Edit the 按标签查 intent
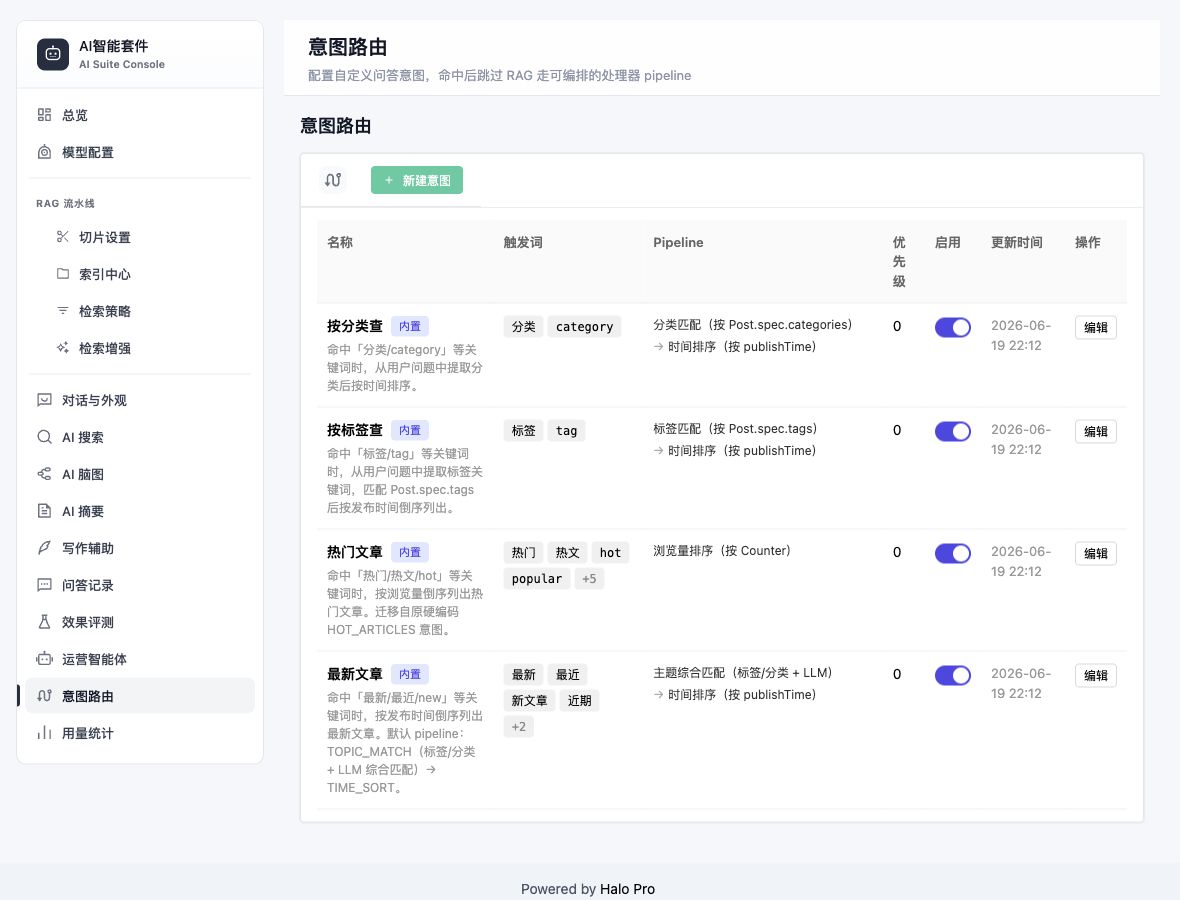Image resolution: width=1180 pixels, height=900 pixels. [x=1096, y=431]
